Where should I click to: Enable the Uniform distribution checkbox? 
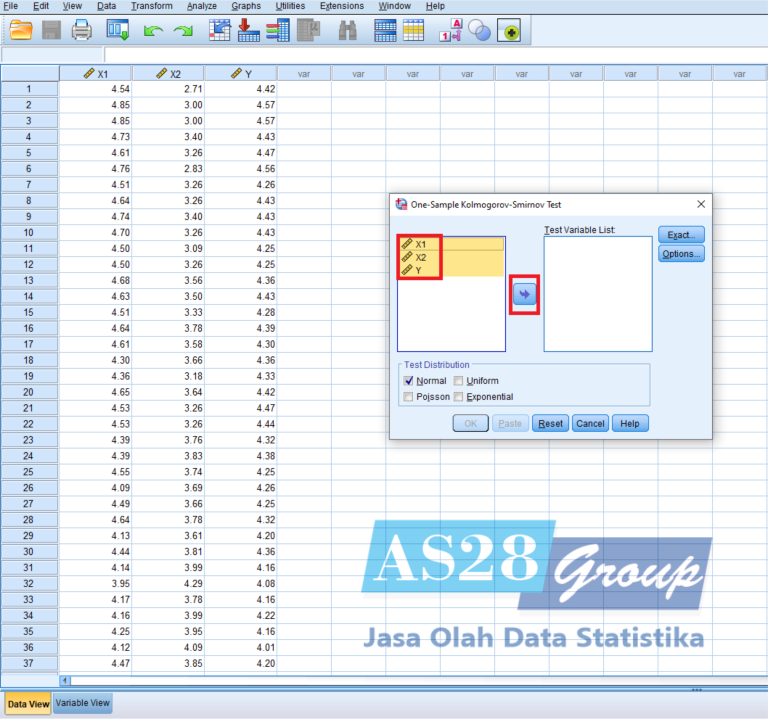[x=459, y=381]
